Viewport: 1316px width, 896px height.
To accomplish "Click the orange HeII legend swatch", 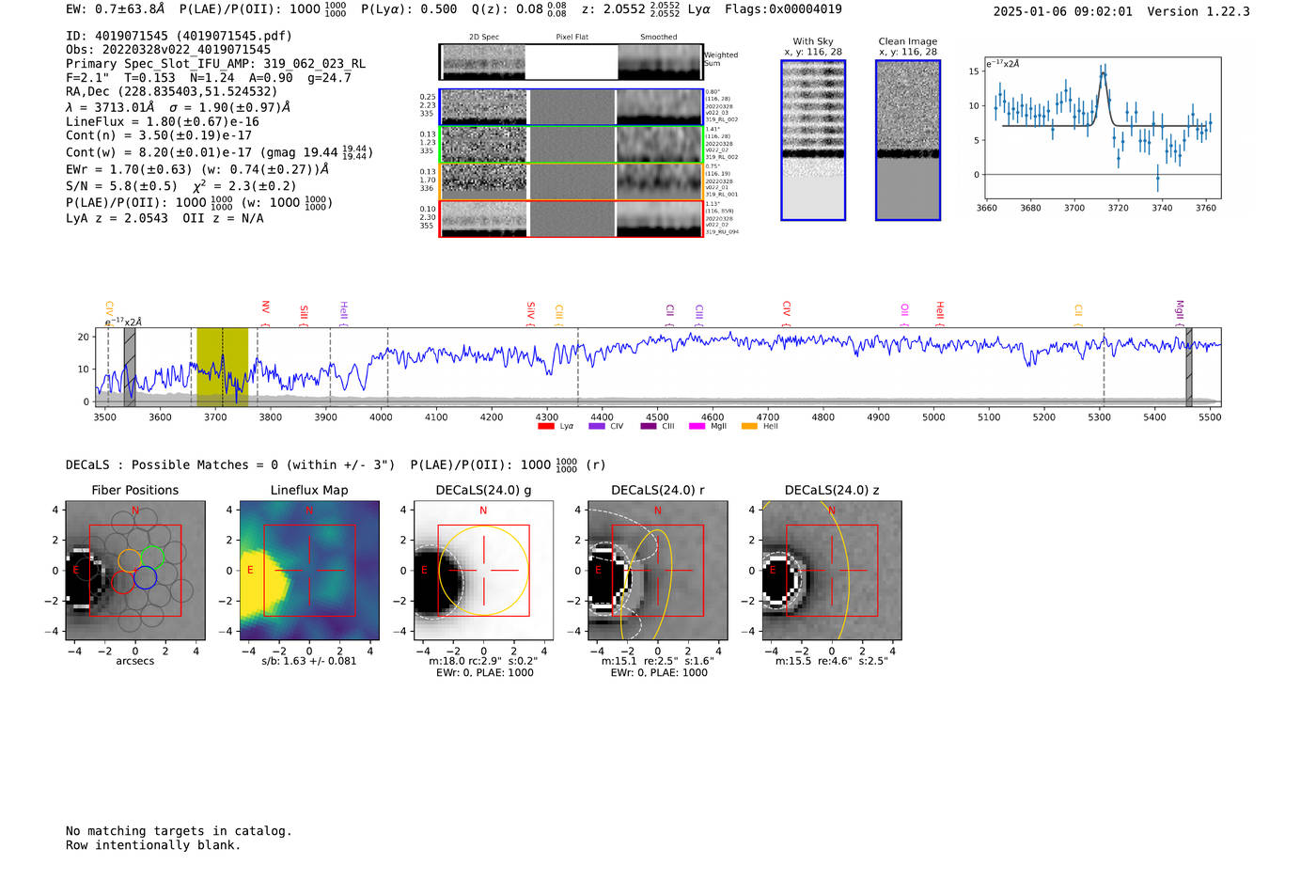I will [x=749, y=427].
